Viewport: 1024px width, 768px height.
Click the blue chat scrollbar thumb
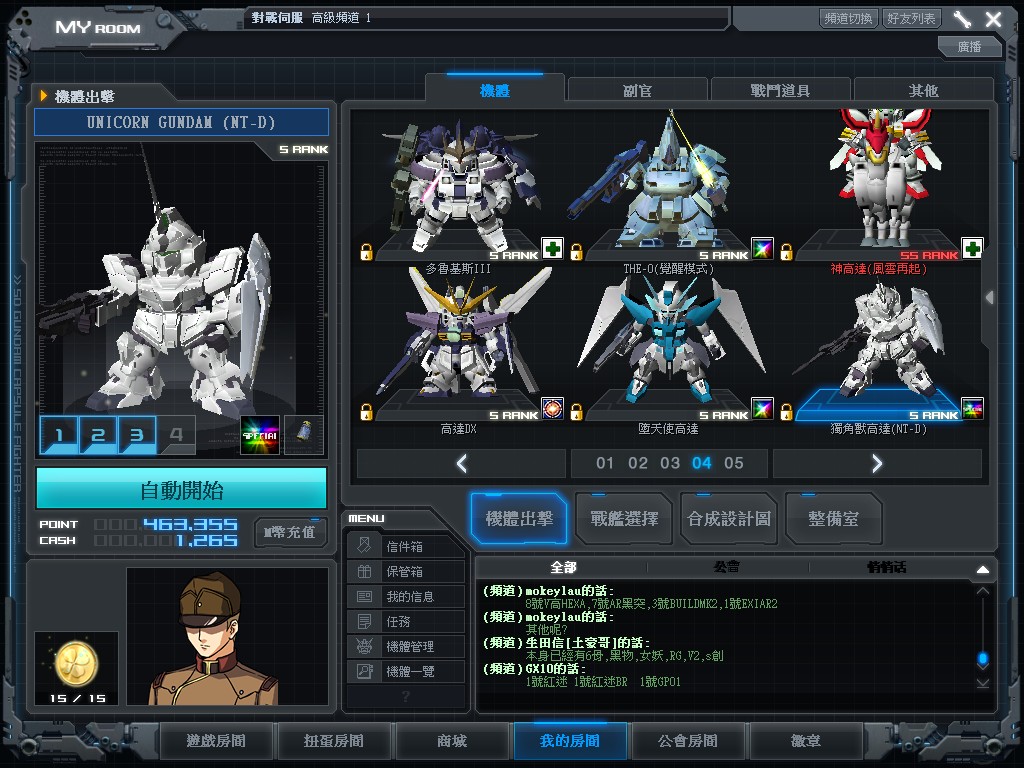[982, 659]
